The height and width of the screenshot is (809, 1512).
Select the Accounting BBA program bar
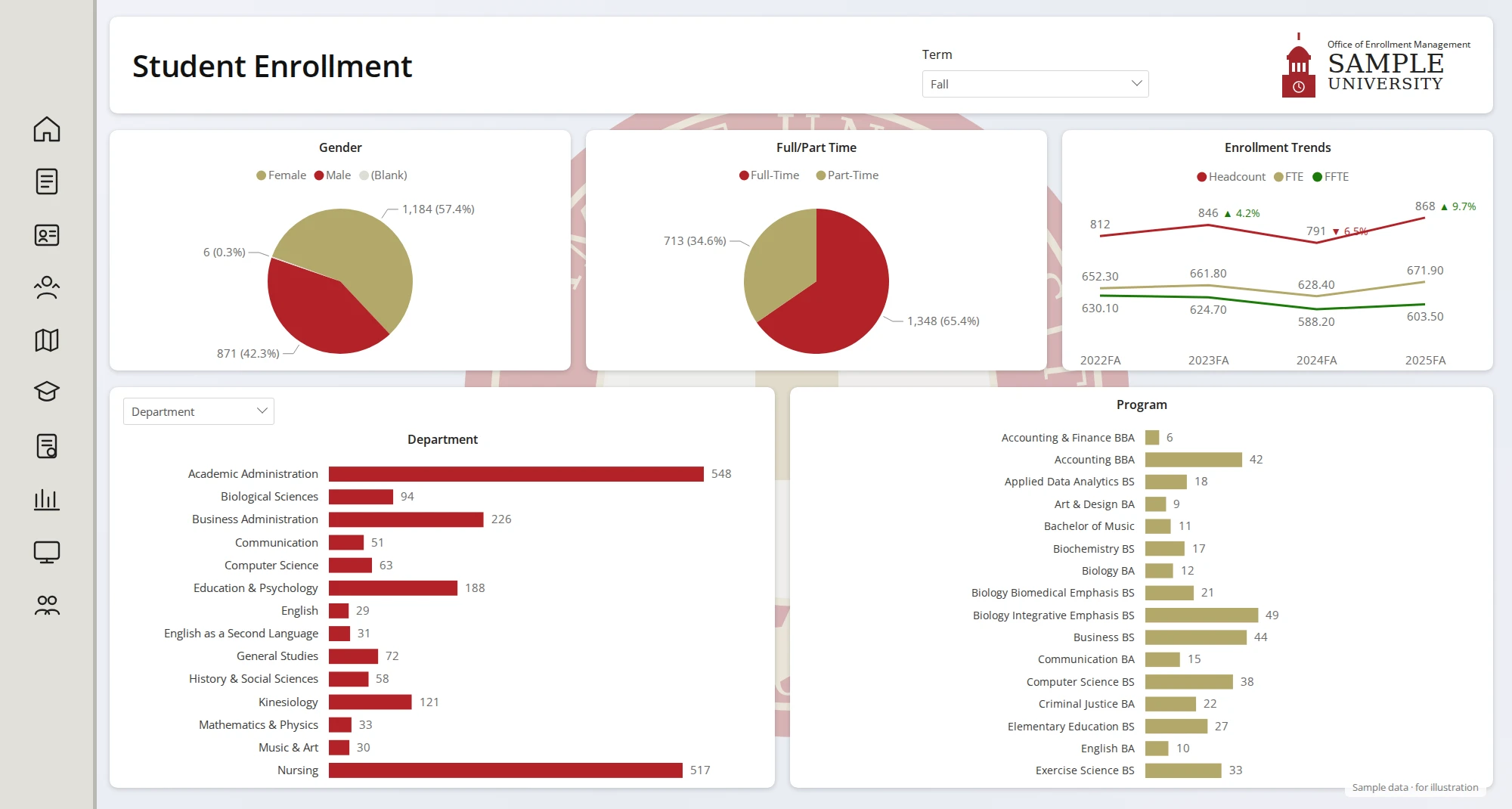1194,460
